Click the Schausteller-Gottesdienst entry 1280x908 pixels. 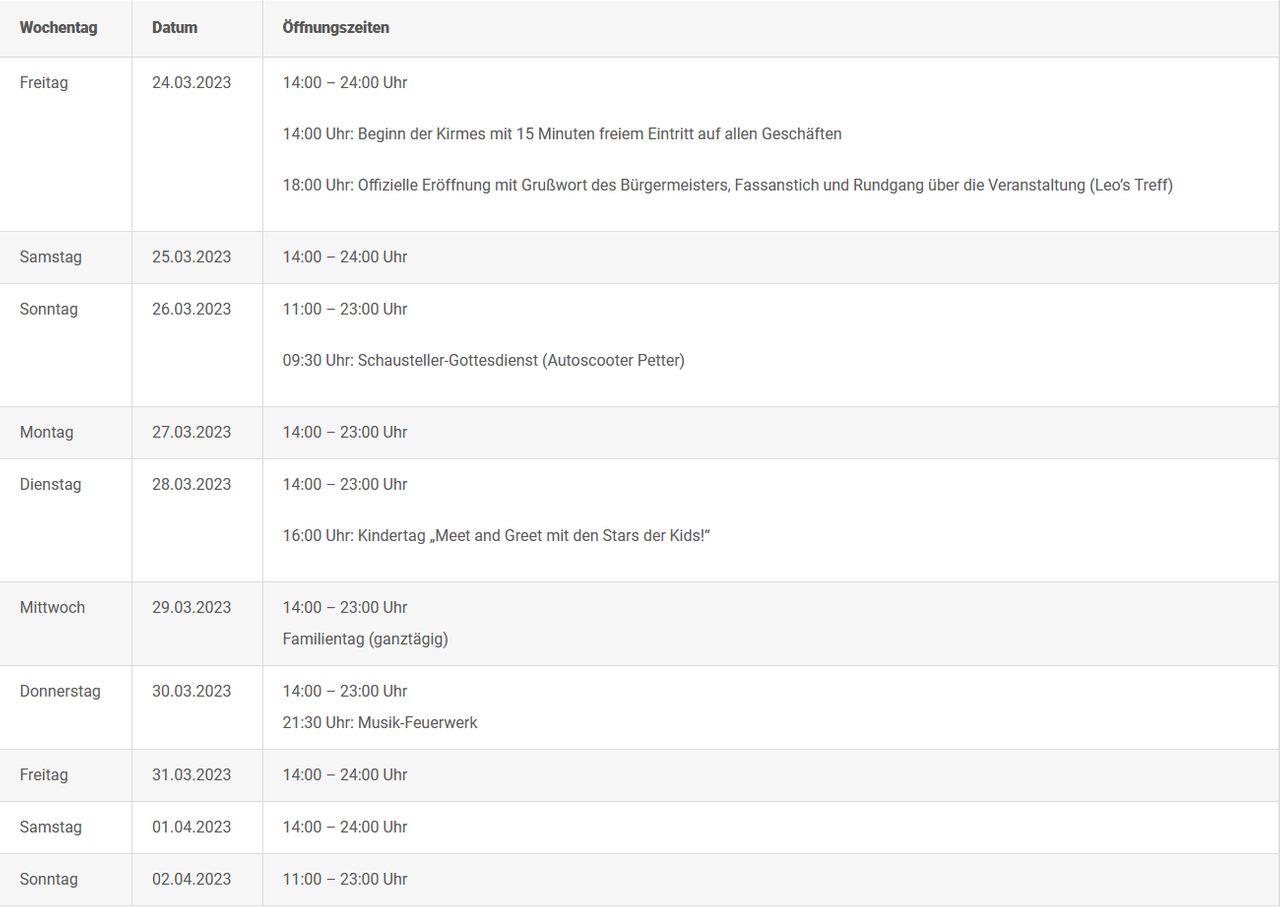coord(483,361)
